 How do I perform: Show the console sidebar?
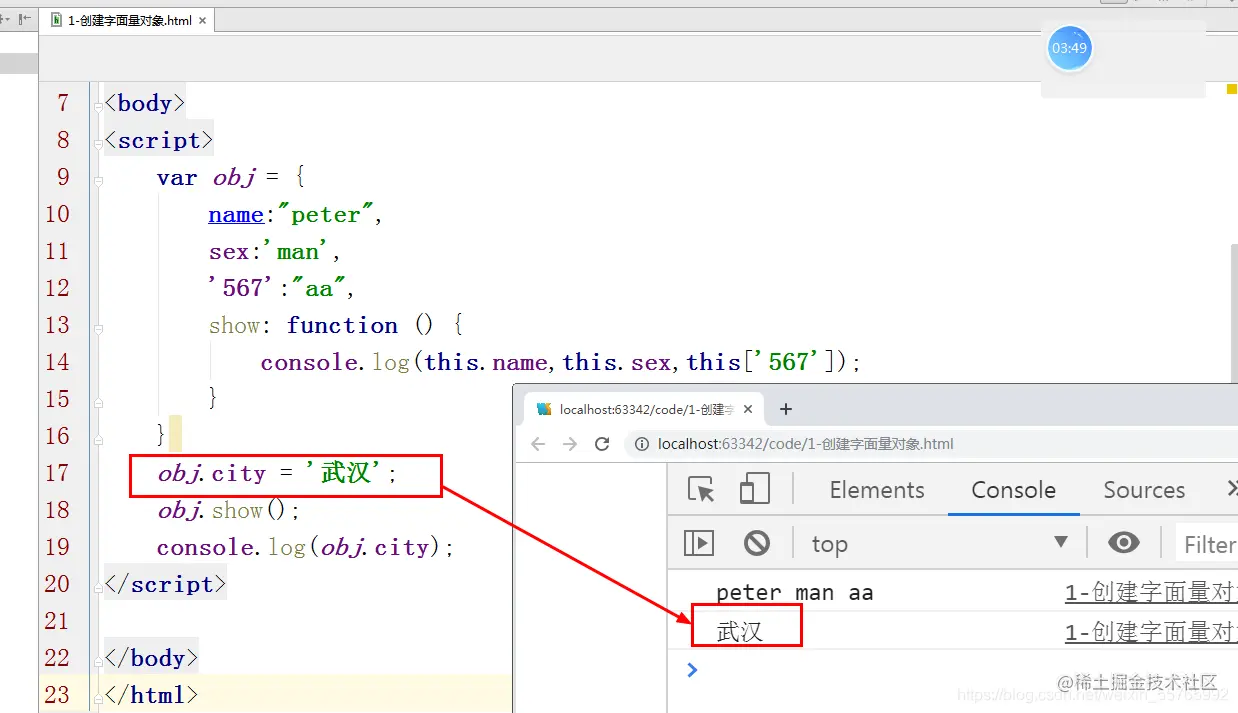(x=699, y=543)
